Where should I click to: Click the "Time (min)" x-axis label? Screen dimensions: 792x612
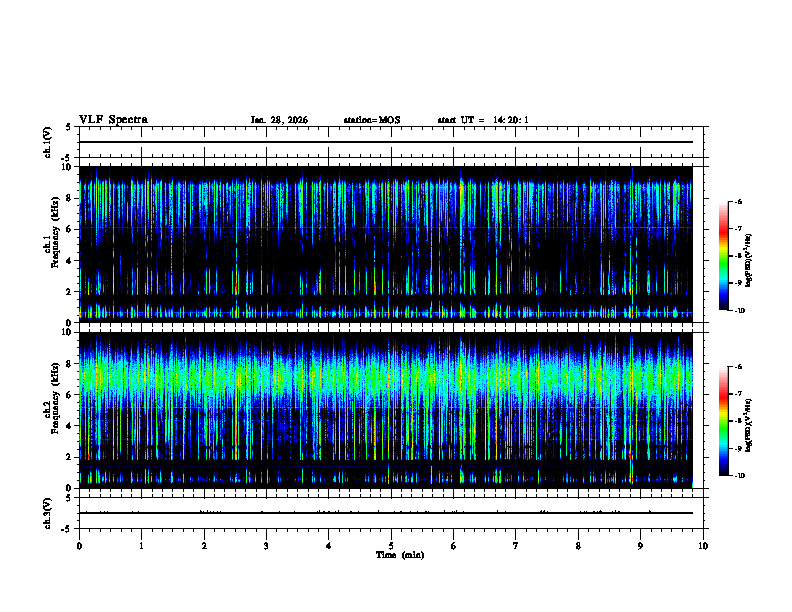point(400,555)
